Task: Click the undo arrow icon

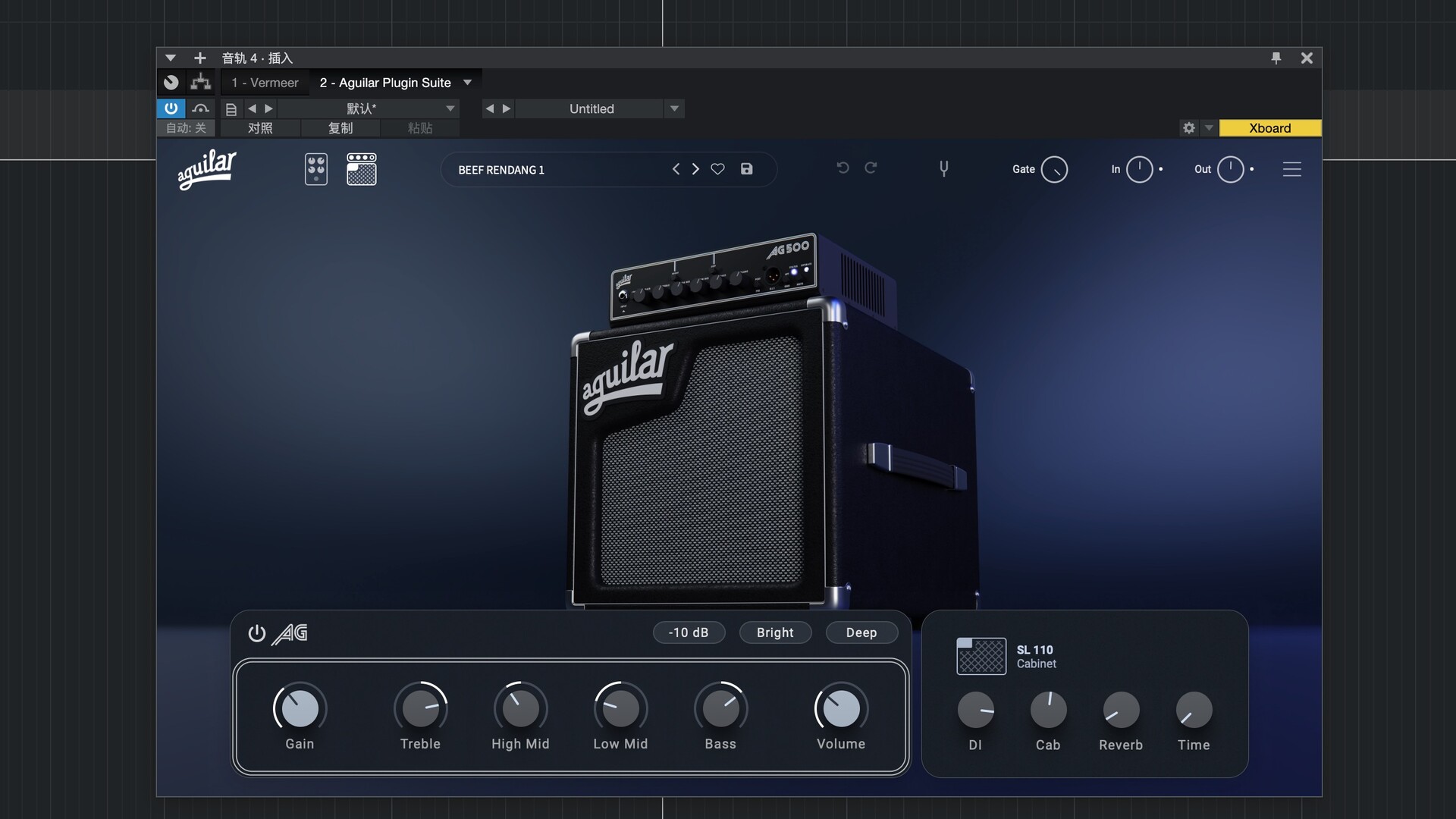Action: (843, 168)
